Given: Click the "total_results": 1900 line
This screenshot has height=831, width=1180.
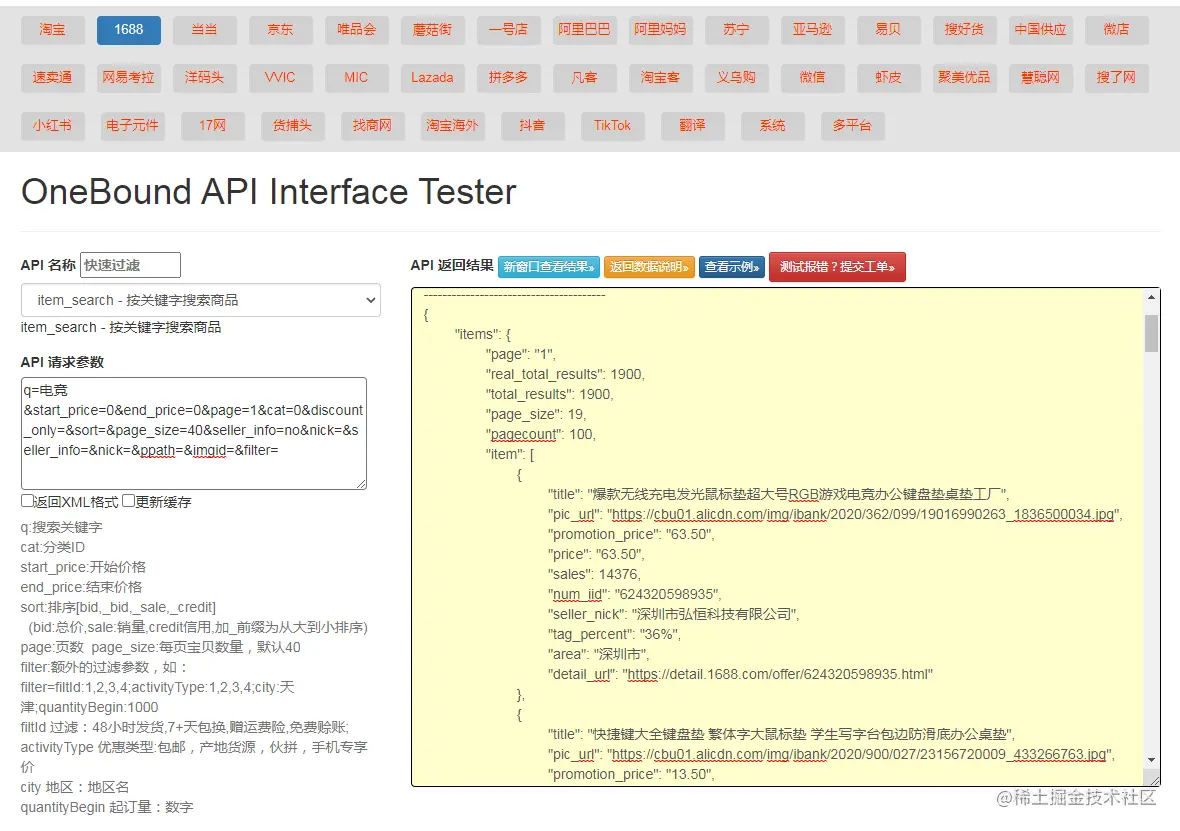Looking at the screenshot, I should [550, 394].
